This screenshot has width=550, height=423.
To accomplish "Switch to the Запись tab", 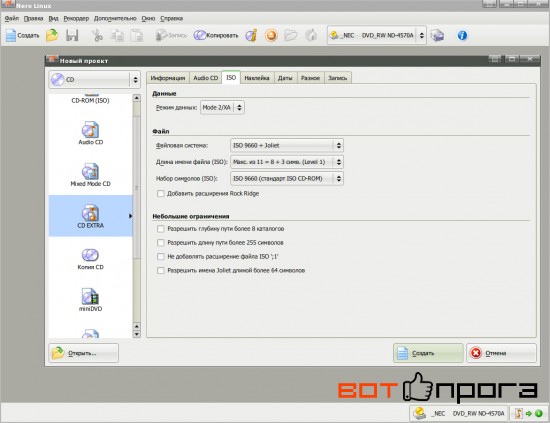I will click(337, 78).
